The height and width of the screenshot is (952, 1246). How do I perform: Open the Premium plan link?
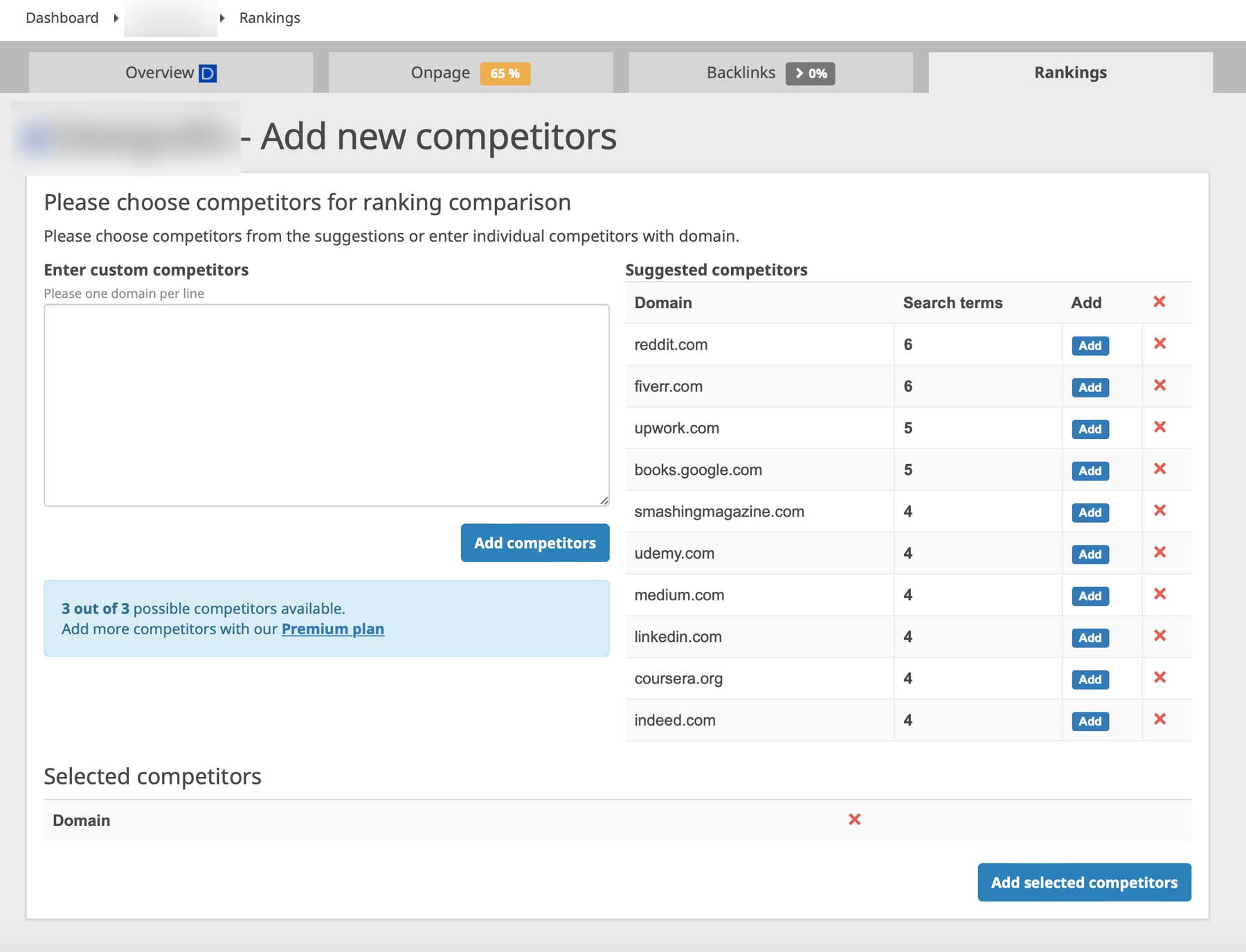332,629
